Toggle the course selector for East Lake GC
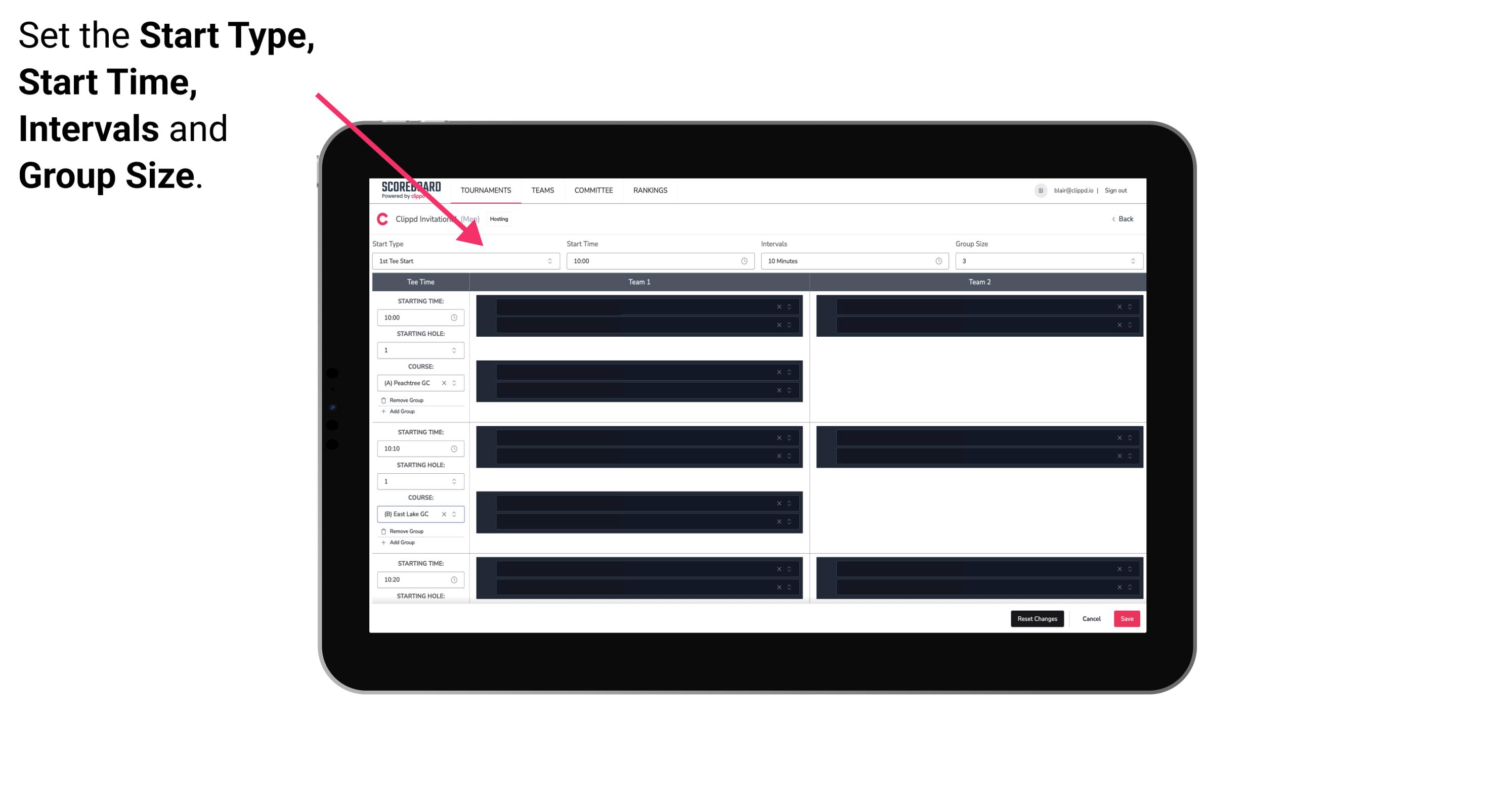 point(454,514)
